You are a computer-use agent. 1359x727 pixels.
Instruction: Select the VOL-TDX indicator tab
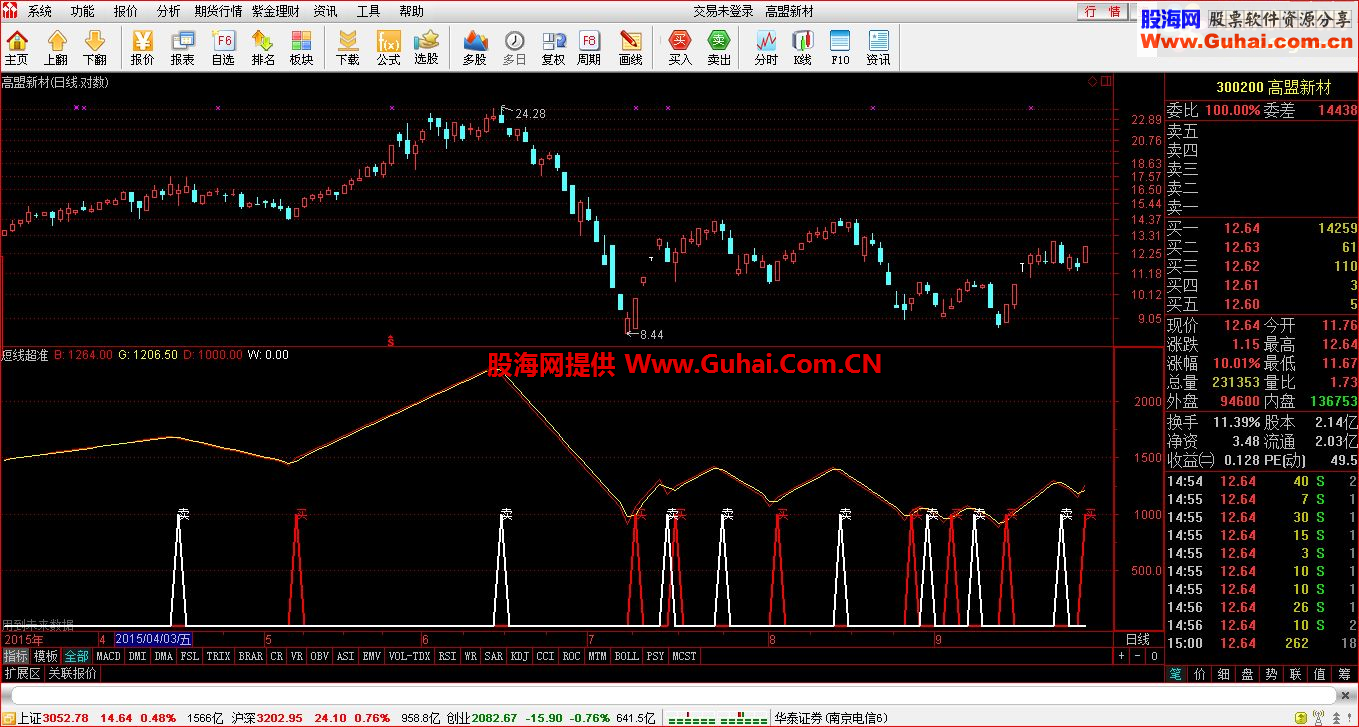pos(409,656)
